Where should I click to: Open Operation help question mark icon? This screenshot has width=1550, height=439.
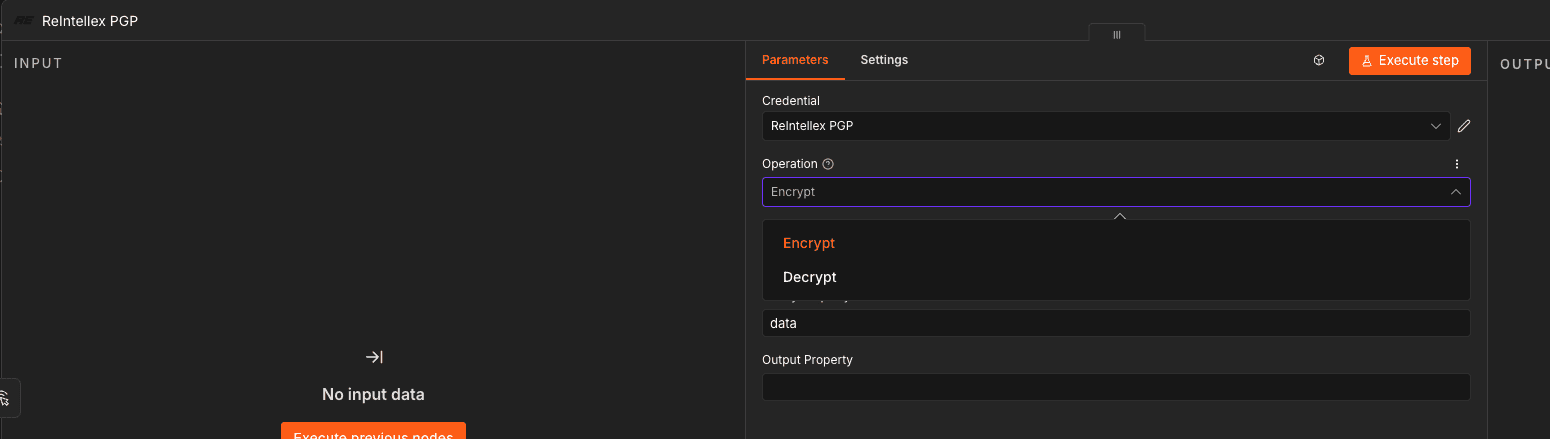pos(828,164)
